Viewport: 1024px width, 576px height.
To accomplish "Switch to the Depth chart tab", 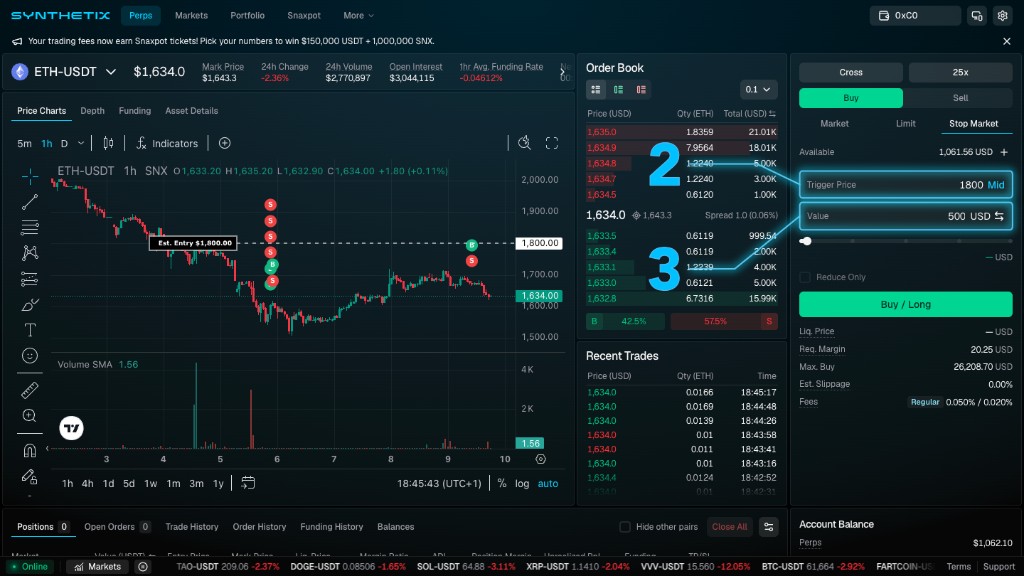I will 92,111.
